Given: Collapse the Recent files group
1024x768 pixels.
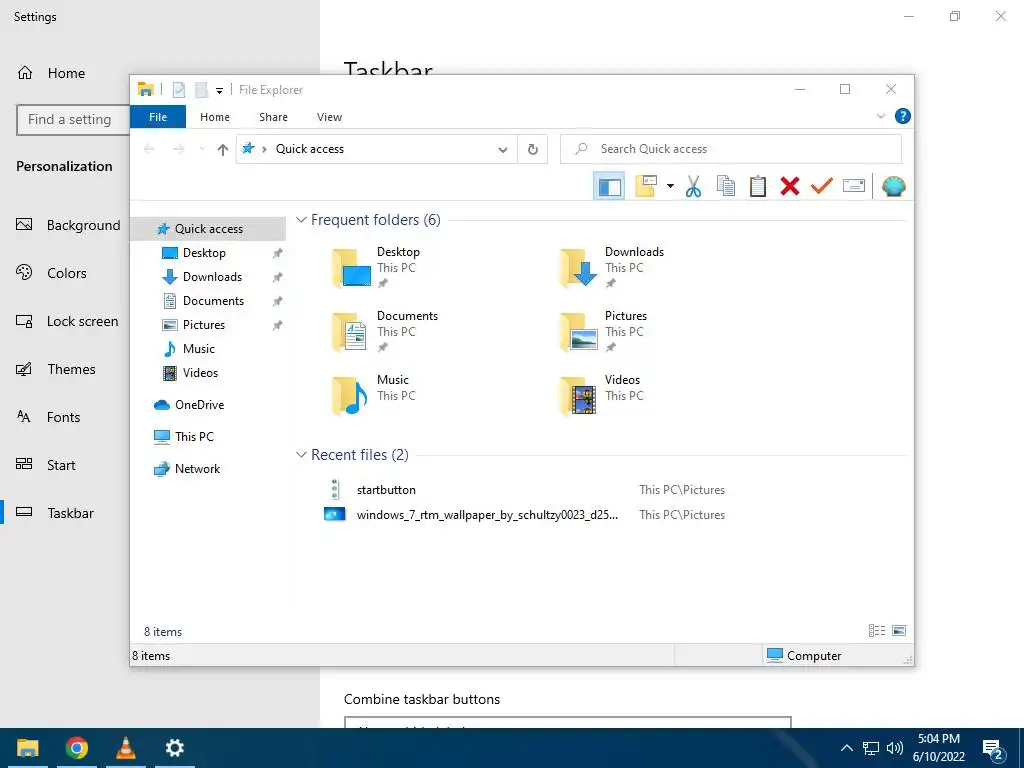Looking at the screenshot, I should coord(301,455).
